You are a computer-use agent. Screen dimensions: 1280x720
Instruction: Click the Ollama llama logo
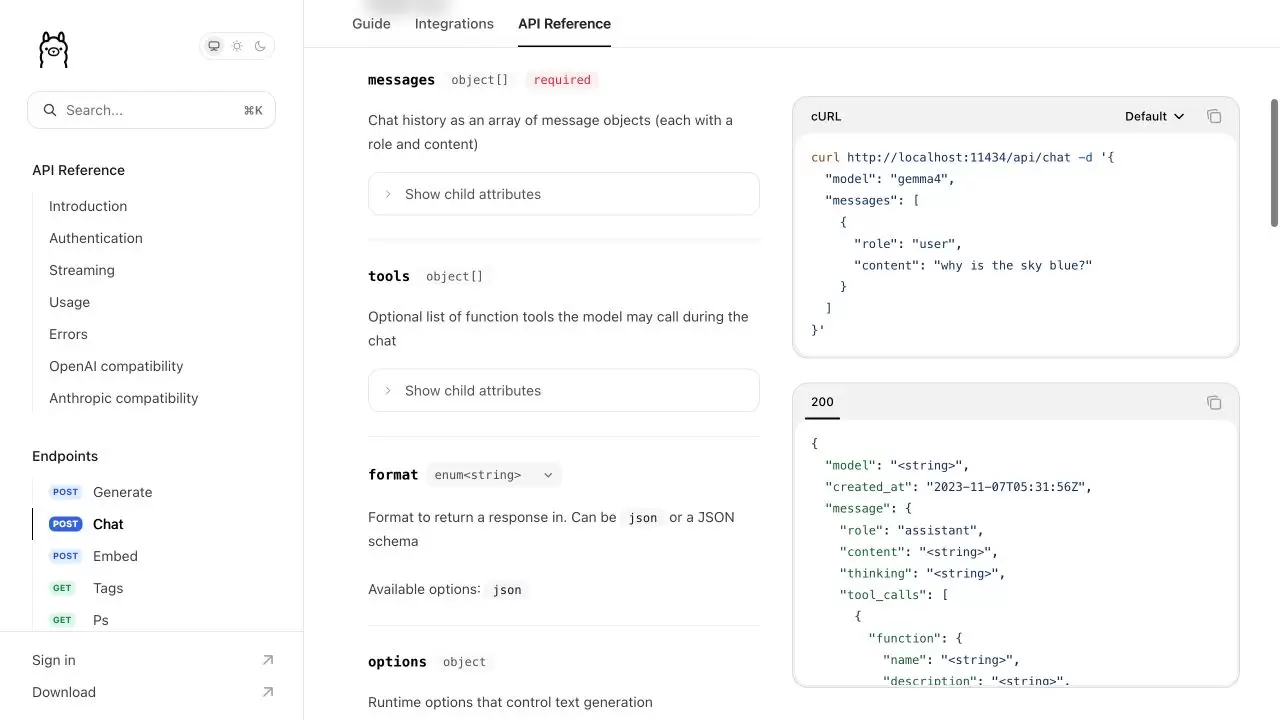click(53, 49)
